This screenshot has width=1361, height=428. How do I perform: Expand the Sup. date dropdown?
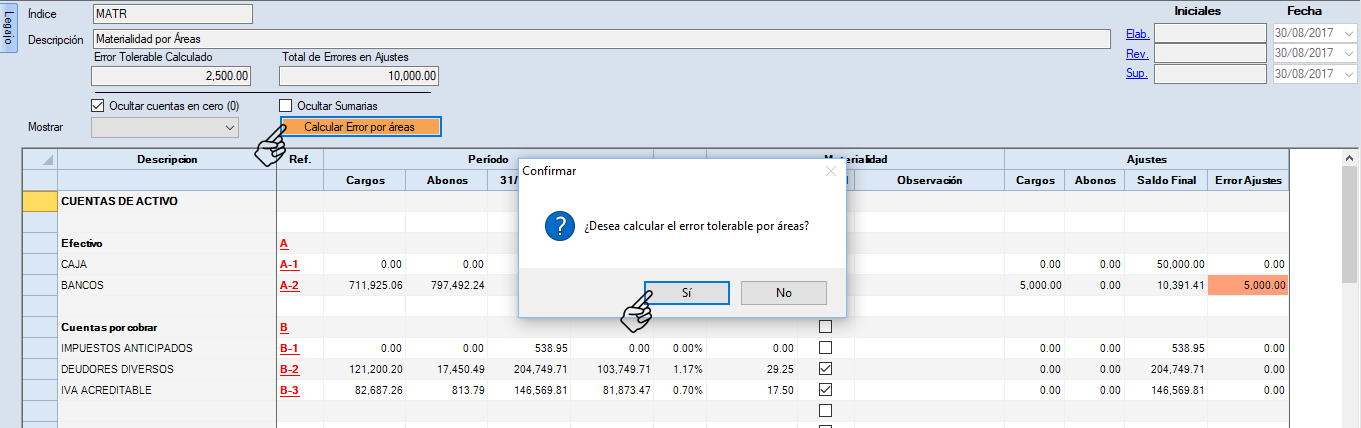click(x=1349, y=74)
